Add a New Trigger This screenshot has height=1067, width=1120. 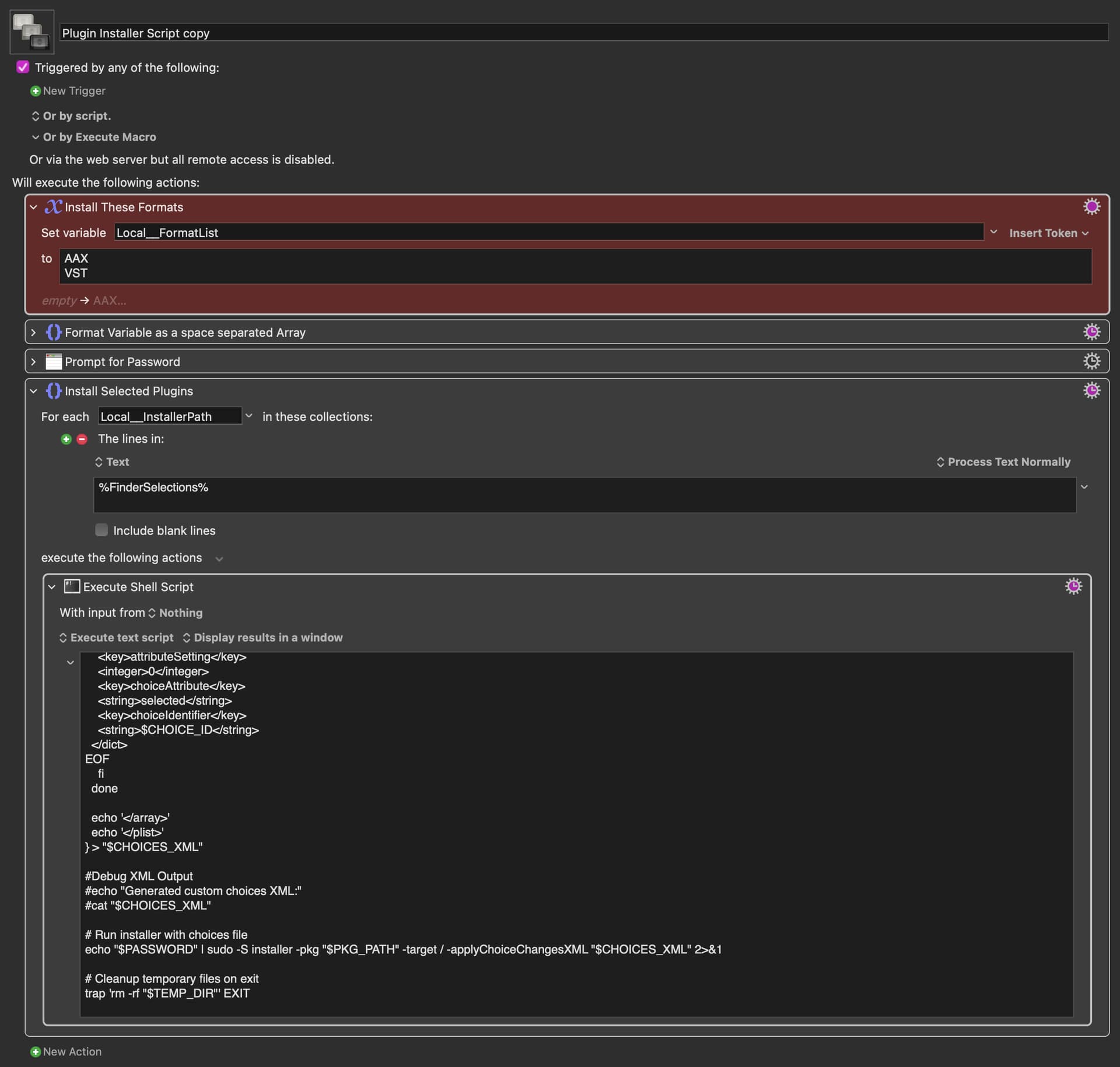[74, 91]
